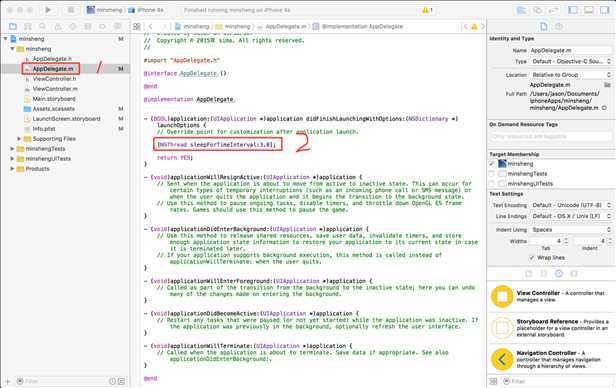The image size is (616, 388).
Task: Toggle the Wrap lines checkbox
Action: tap(532, 258)
